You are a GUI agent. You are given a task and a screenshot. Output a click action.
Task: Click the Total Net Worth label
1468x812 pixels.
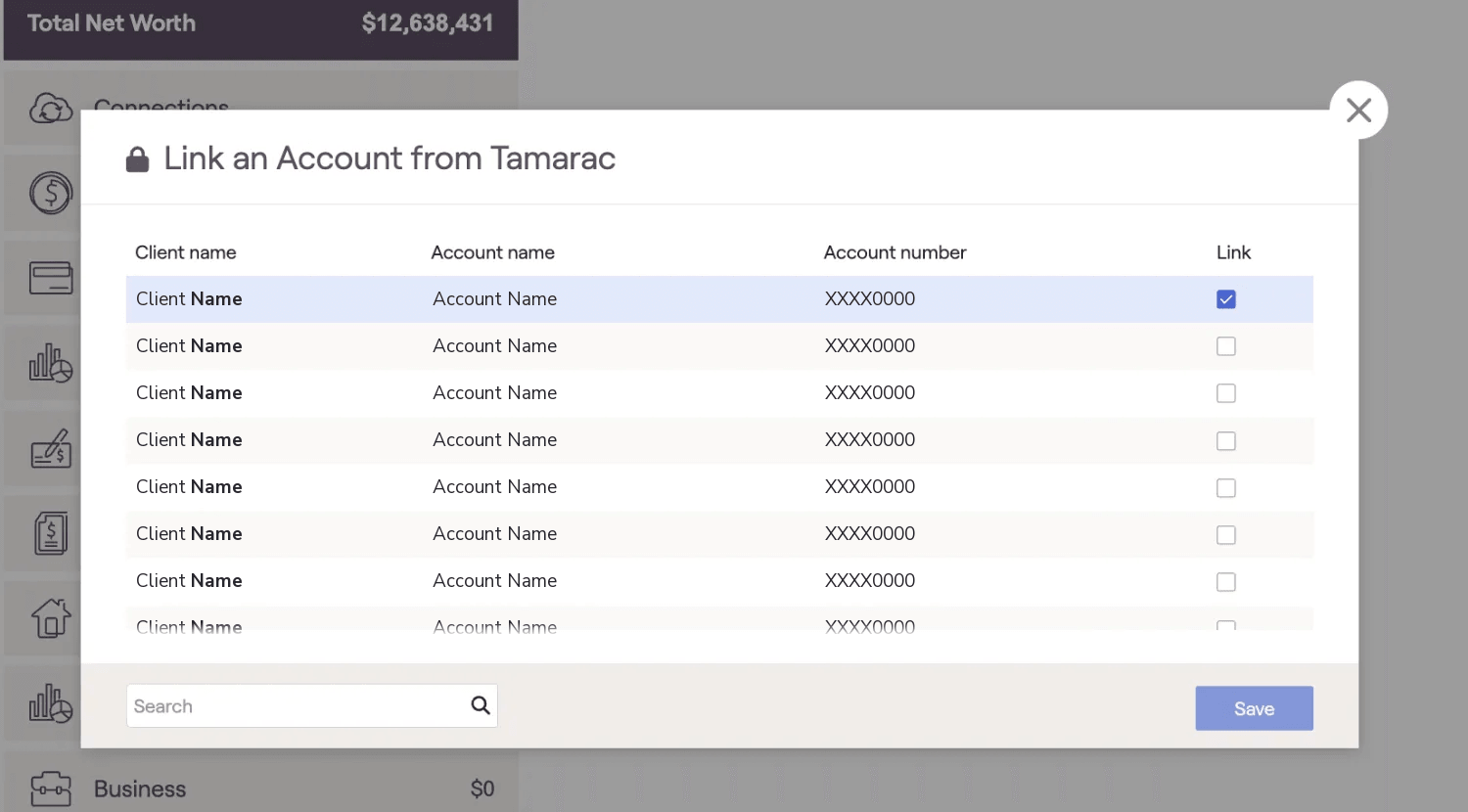pos(112,23)
